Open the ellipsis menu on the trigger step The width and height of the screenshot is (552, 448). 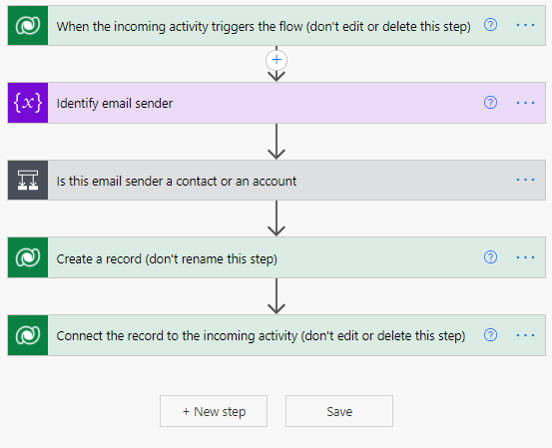click(x=525, y=25)
